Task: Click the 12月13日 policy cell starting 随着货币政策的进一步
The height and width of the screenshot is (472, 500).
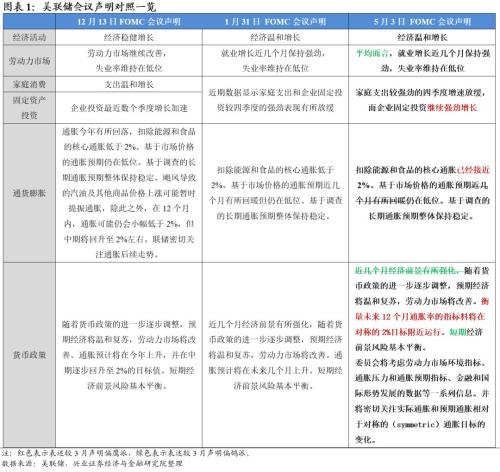Action: coord(129,355)
